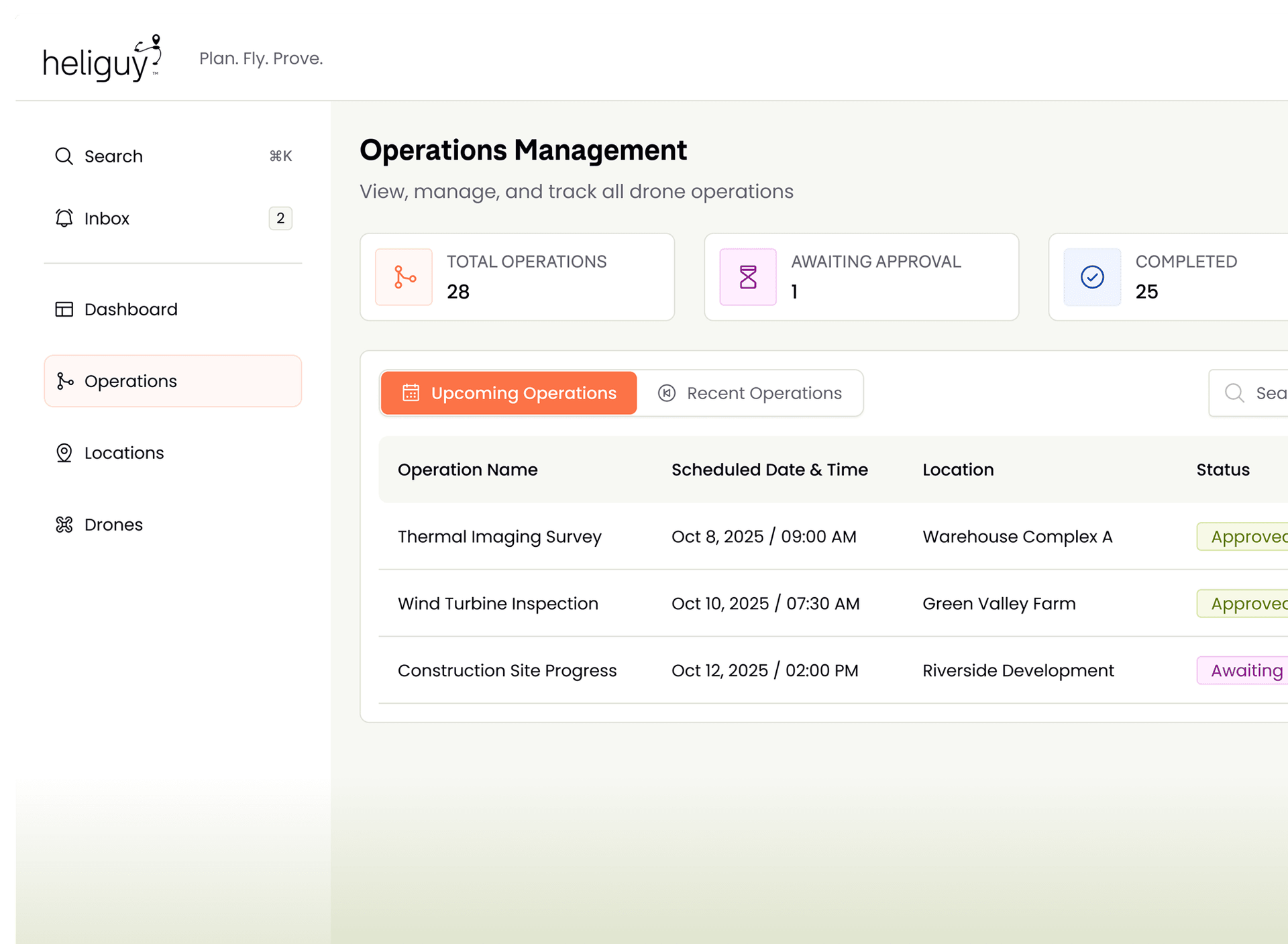
Task: Click the Dashboard layout icon
Action: [64, 309]
